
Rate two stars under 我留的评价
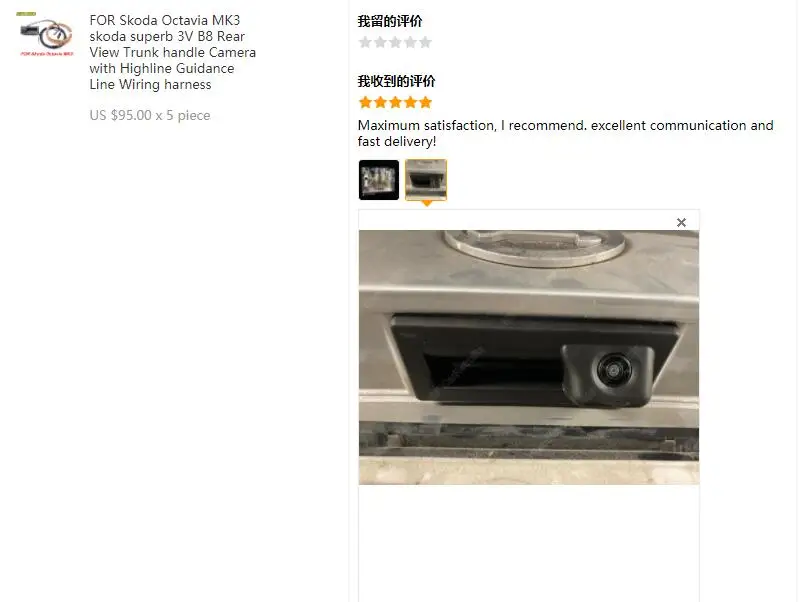coord(380,42)
